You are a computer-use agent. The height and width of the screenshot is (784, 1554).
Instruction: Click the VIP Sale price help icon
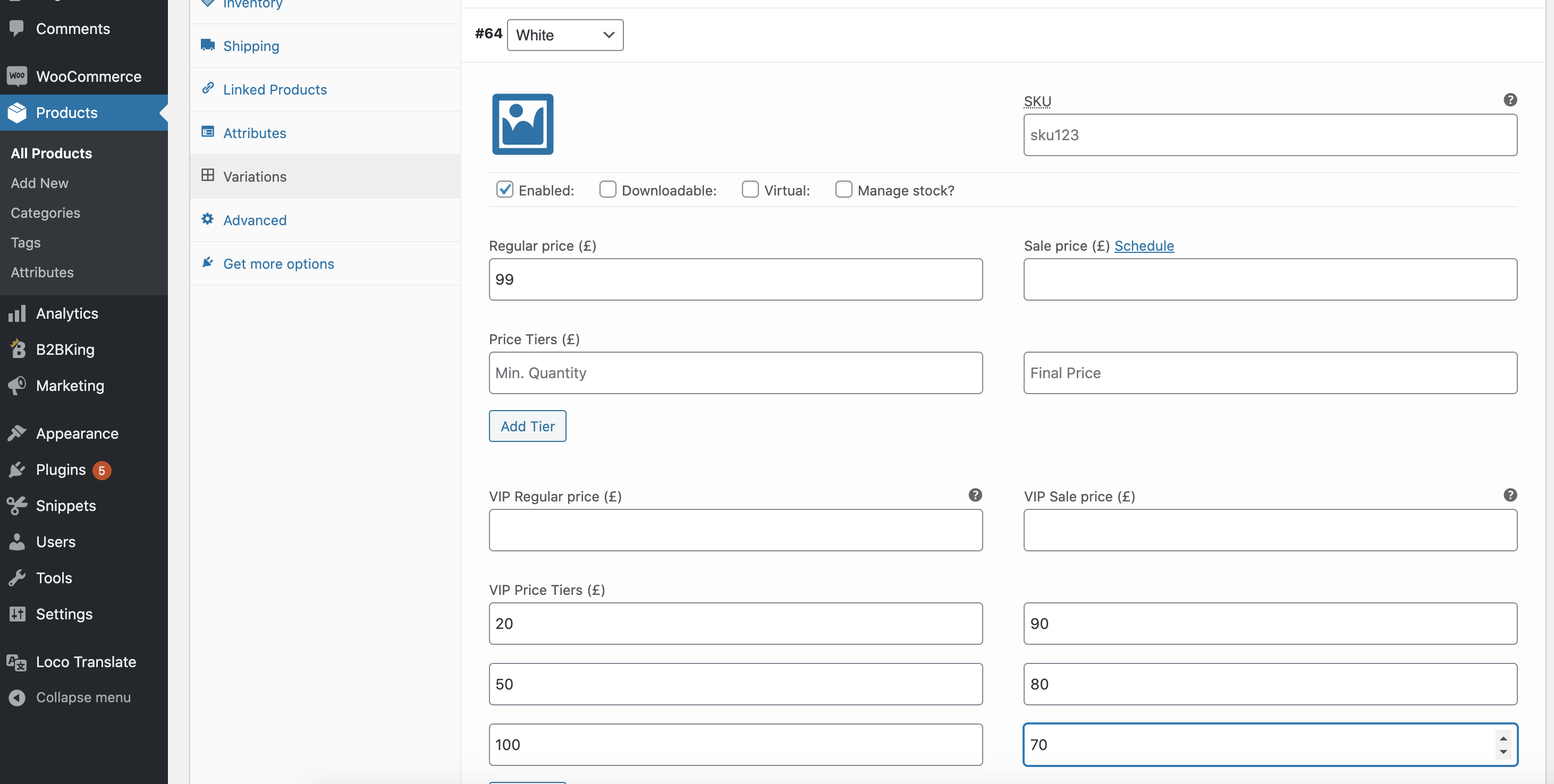1510,495
